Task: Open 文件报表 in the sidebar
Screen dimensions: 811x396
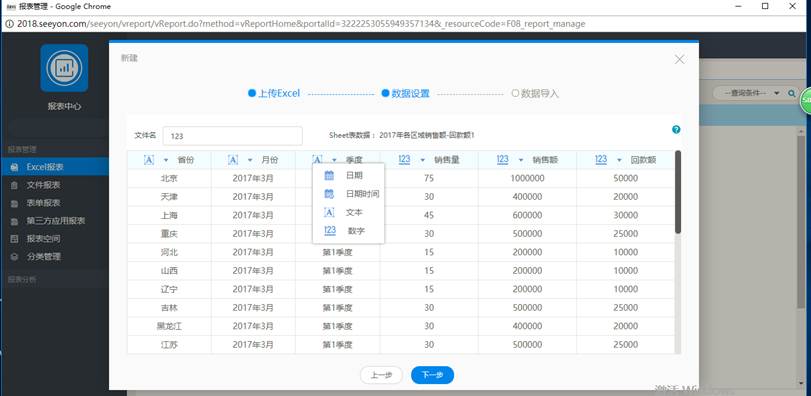Action: coord(54,185)
